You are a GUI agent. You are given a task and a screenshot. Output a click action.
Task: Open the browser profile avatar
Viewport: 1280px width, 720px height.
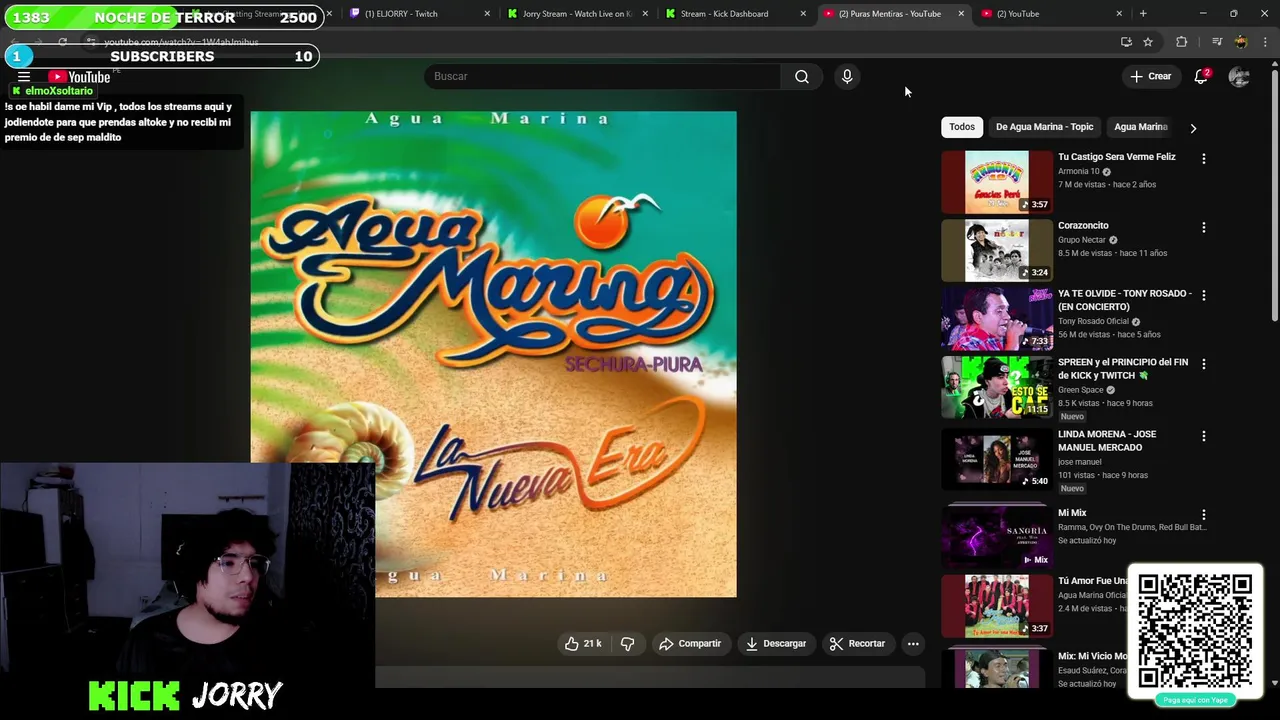(x=1241, y=42)
